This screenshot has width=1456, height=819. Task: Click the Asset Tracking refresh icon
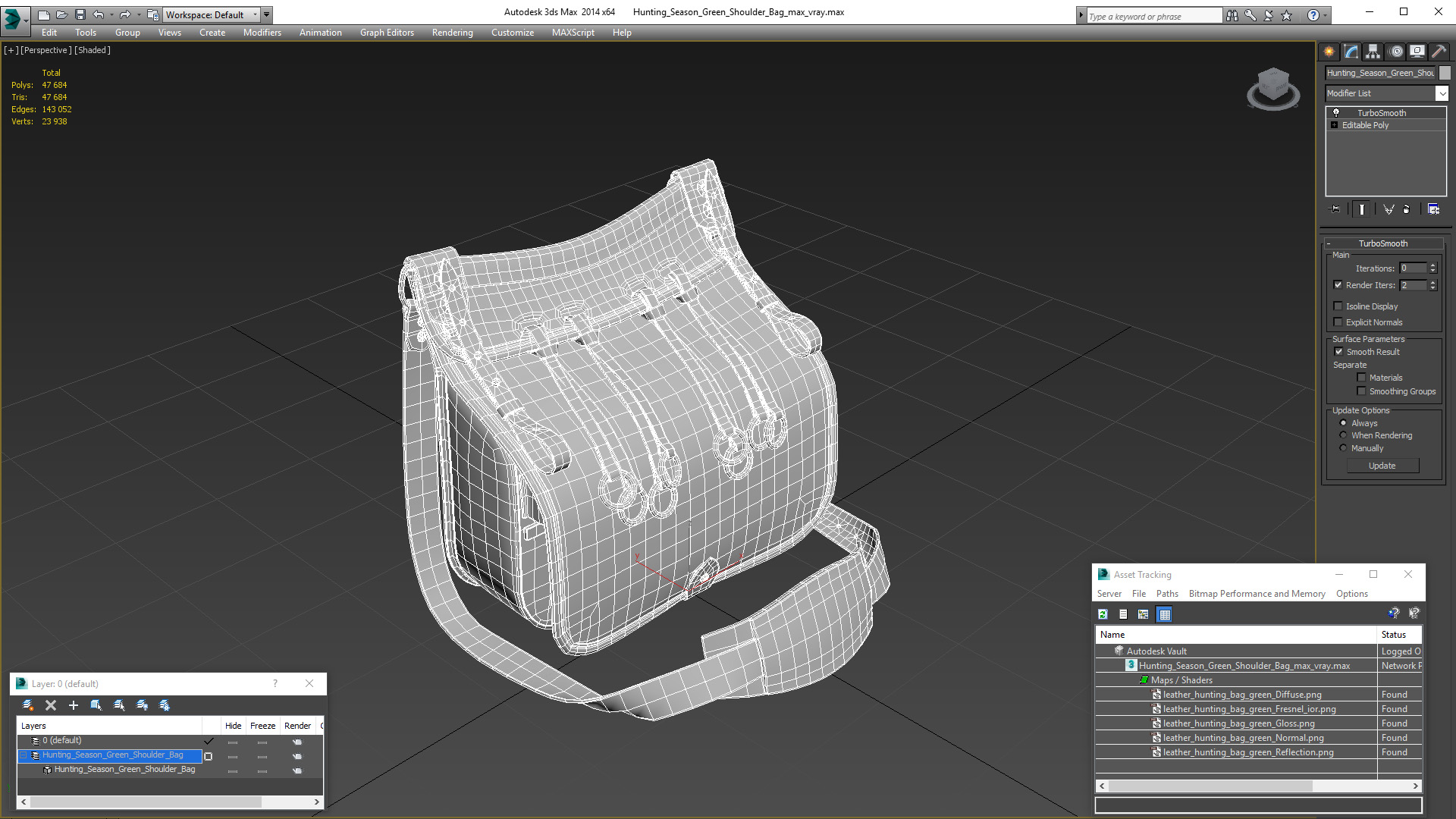1103,614
